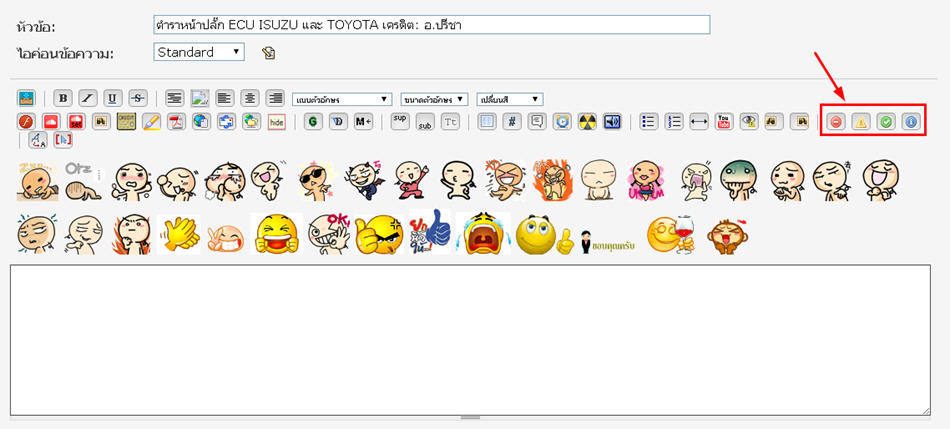Viewport: 950px width, 429px height.
Task: Embed a YouTube video
Action: (723, 122)
